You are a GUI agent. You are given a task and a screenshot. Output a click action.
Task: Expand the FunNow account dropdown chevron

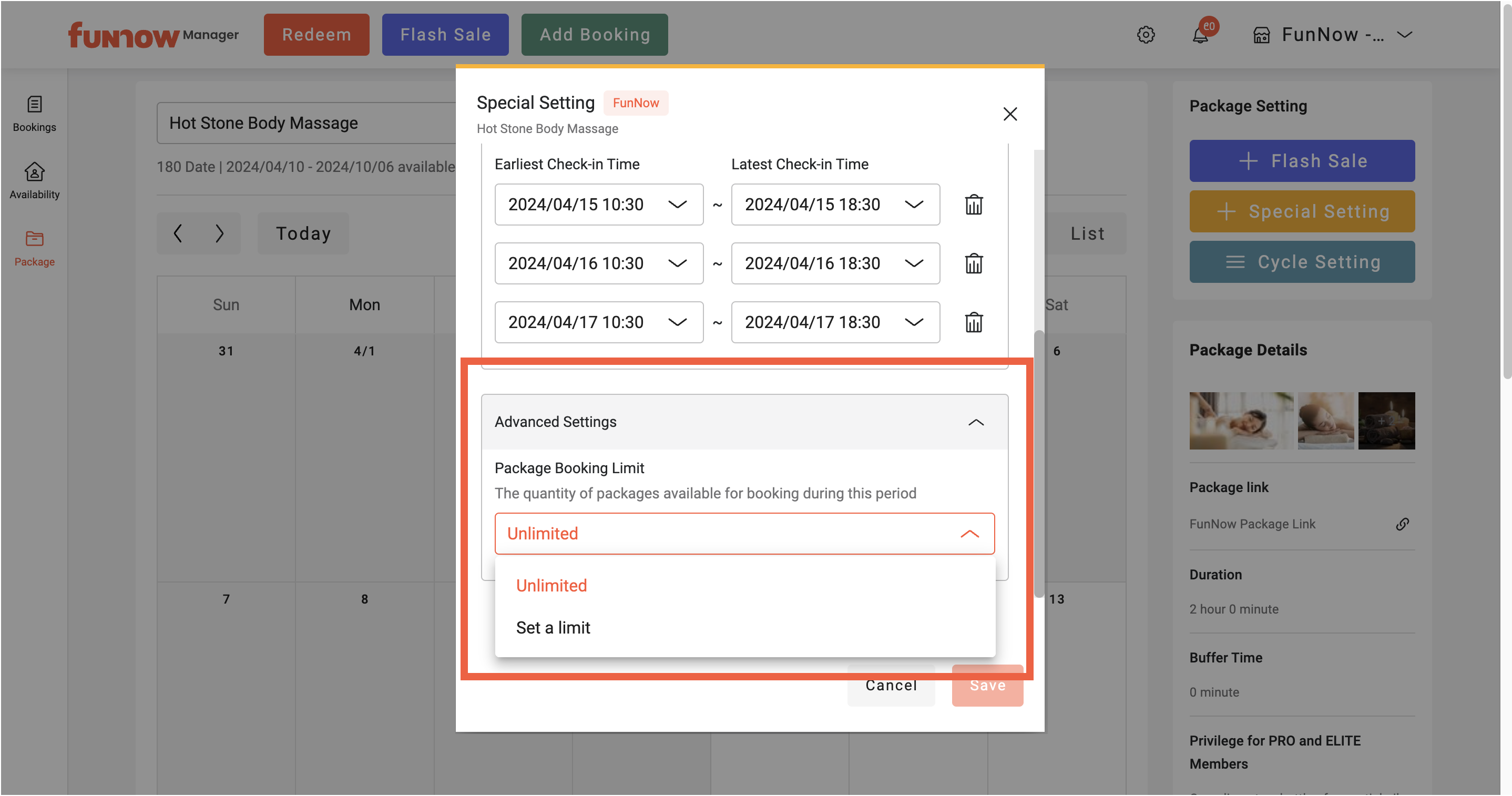1405,35
